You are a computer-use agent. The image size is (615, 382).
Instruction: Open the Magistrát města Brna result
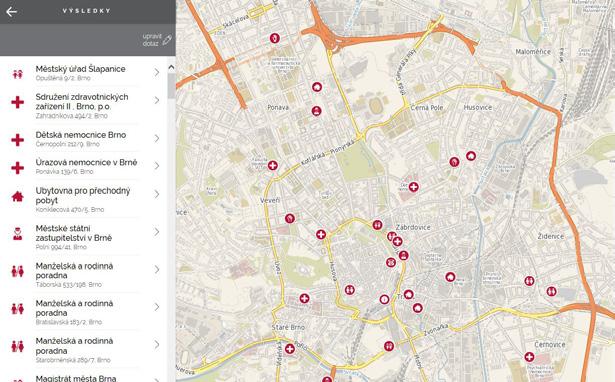[84, 377]
